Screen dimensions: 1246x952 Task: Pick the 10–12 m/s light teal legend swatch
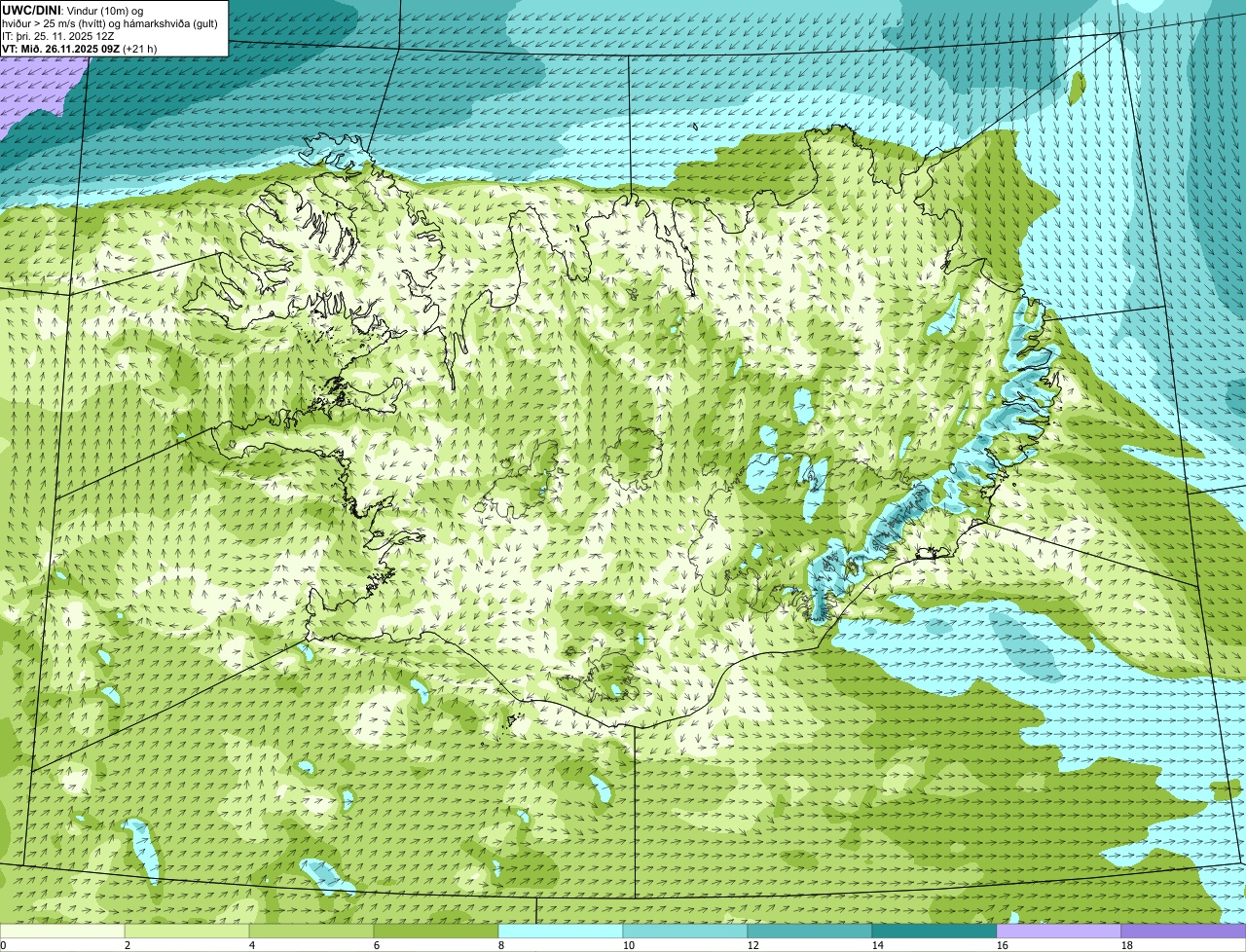tap(685, 931)
